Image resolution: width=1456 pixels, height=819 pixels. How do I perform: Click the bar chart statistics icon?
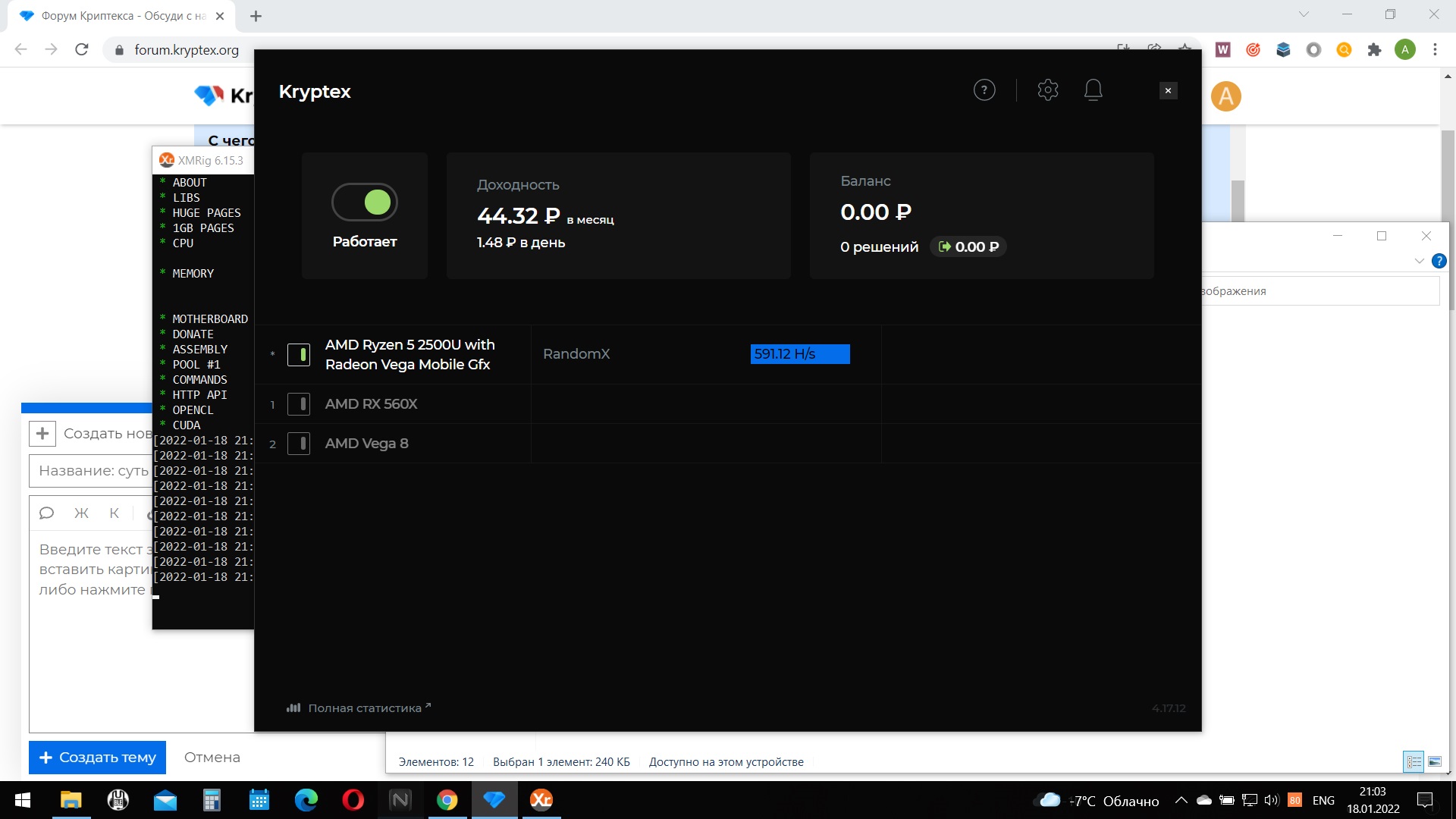pyautogui.click(x=293, y=708)
